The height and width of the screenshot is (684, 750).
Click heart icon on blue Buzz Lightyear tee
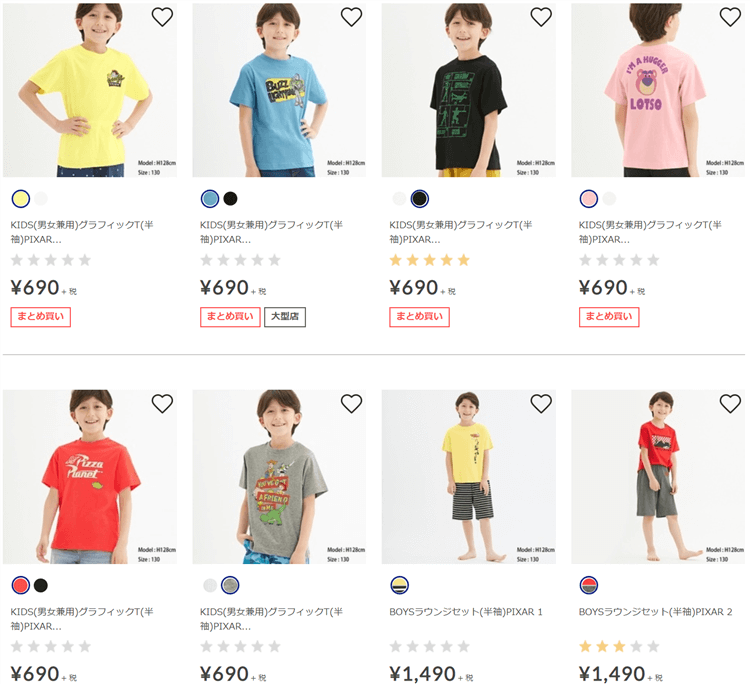(x=351, y=17)
